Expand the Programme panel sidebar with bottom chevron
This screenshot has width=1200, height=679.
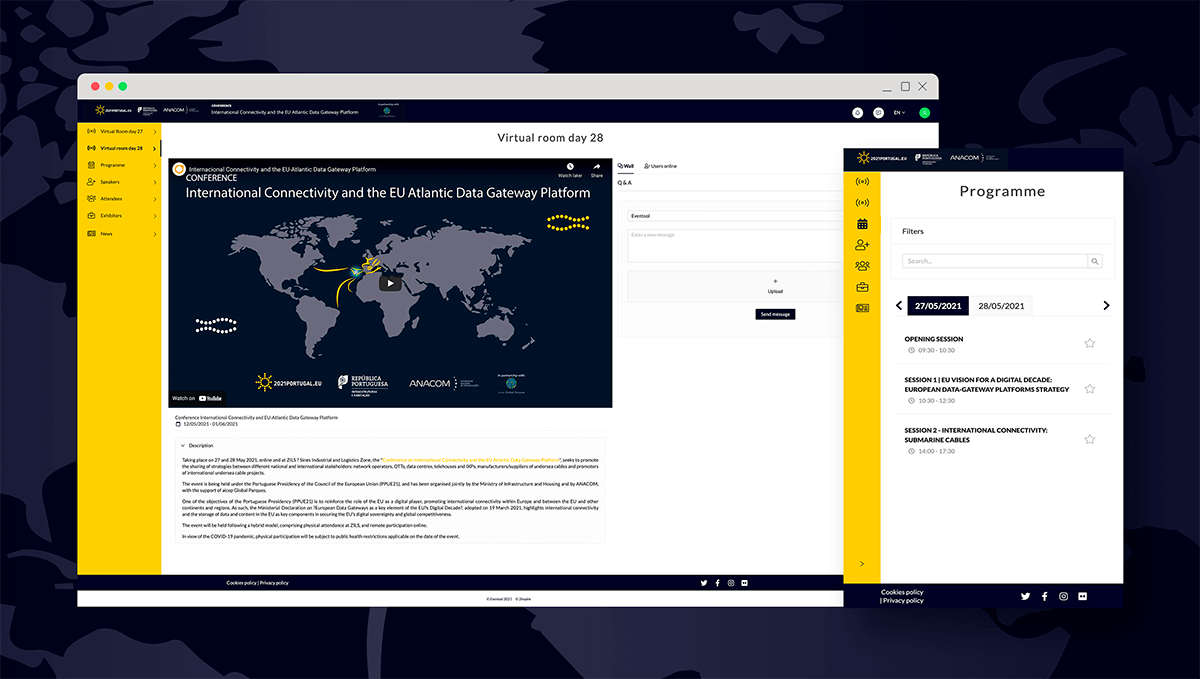tap(862, 564)
